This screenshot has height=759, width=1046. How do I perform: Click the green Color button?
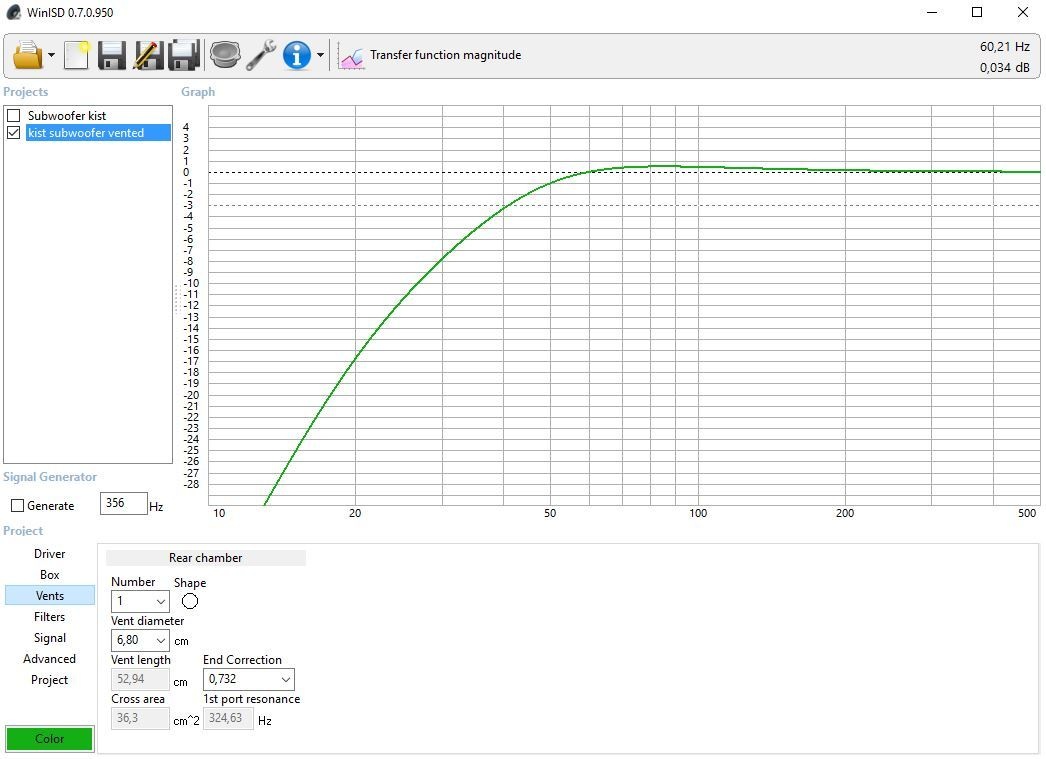coord(49,738)
